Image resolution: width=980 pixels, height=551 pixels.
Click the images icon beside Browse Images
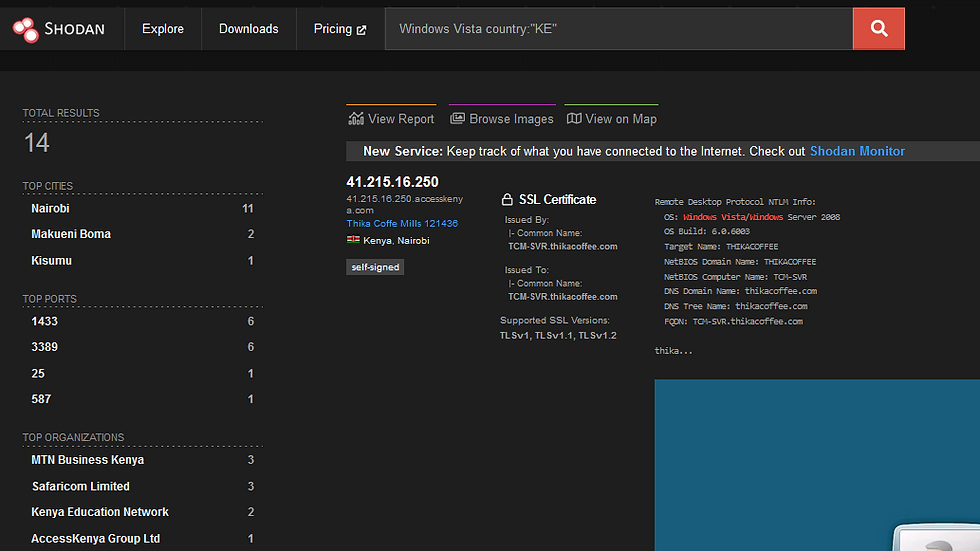point(458,118)
